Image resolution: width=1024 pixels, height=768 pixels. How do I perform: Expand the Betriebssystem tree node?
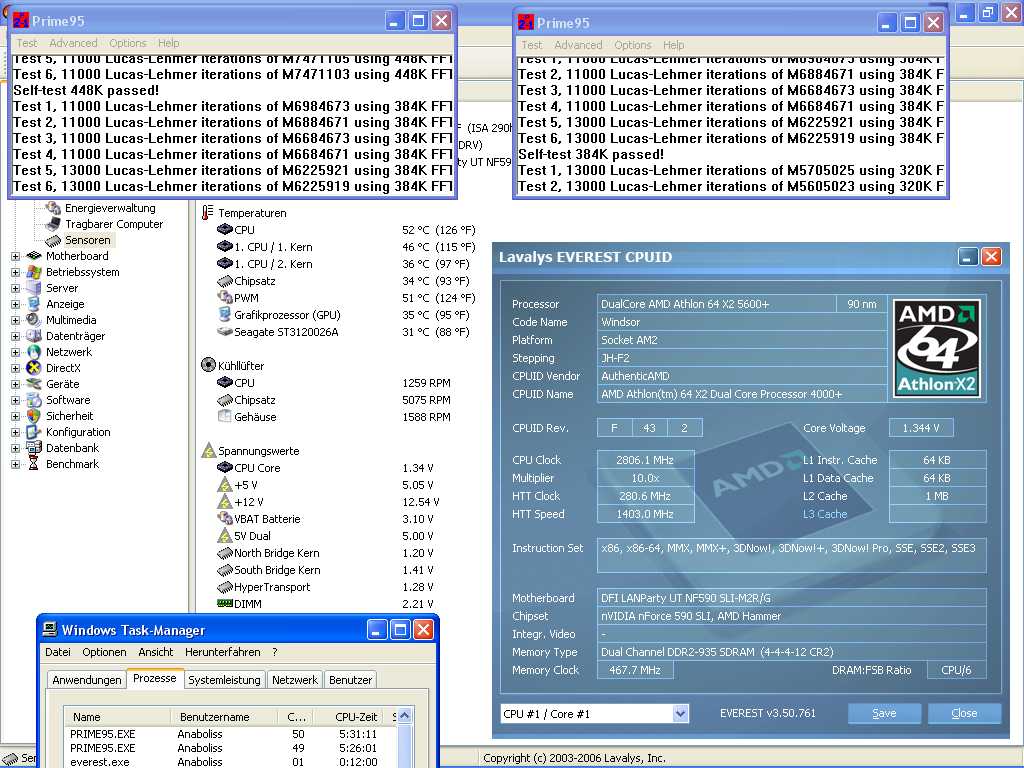click(x=16, y=272)
